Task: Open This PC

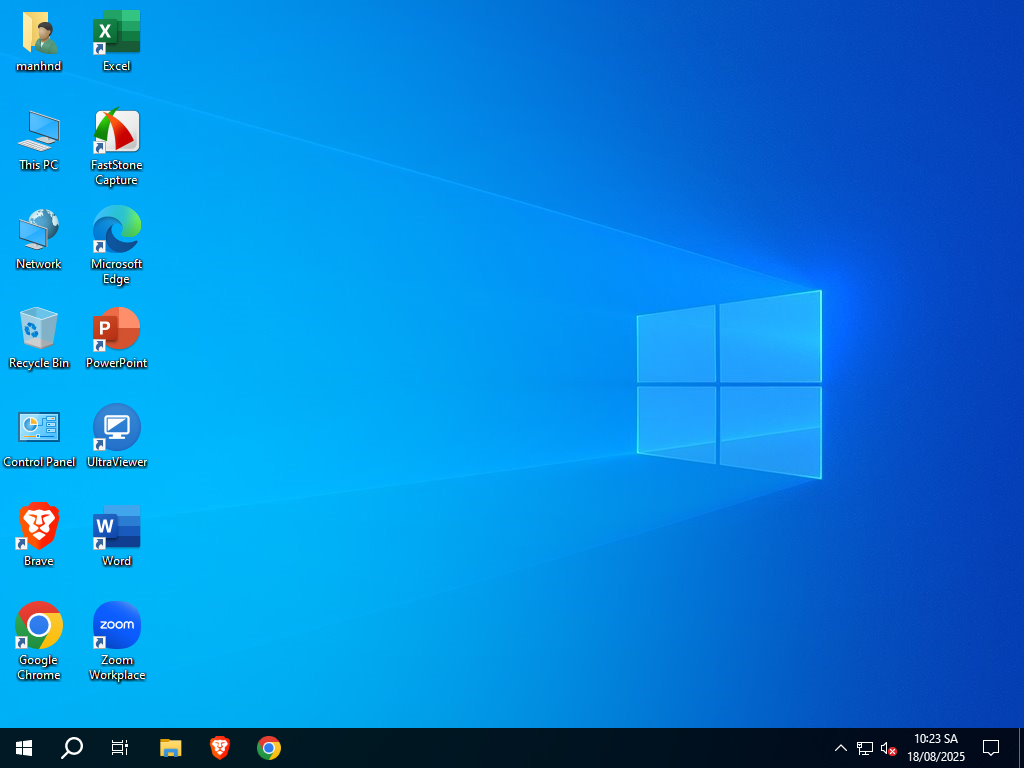Action: click(x=38, y=131)
